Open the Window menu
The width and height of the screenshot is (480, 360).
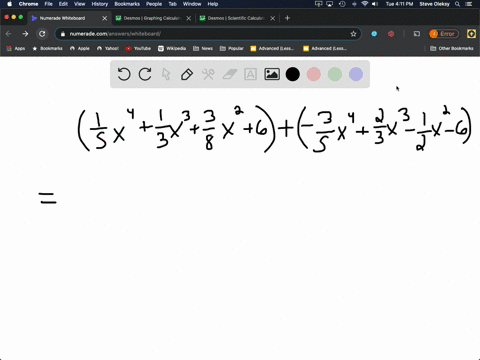tap(192, 4)
